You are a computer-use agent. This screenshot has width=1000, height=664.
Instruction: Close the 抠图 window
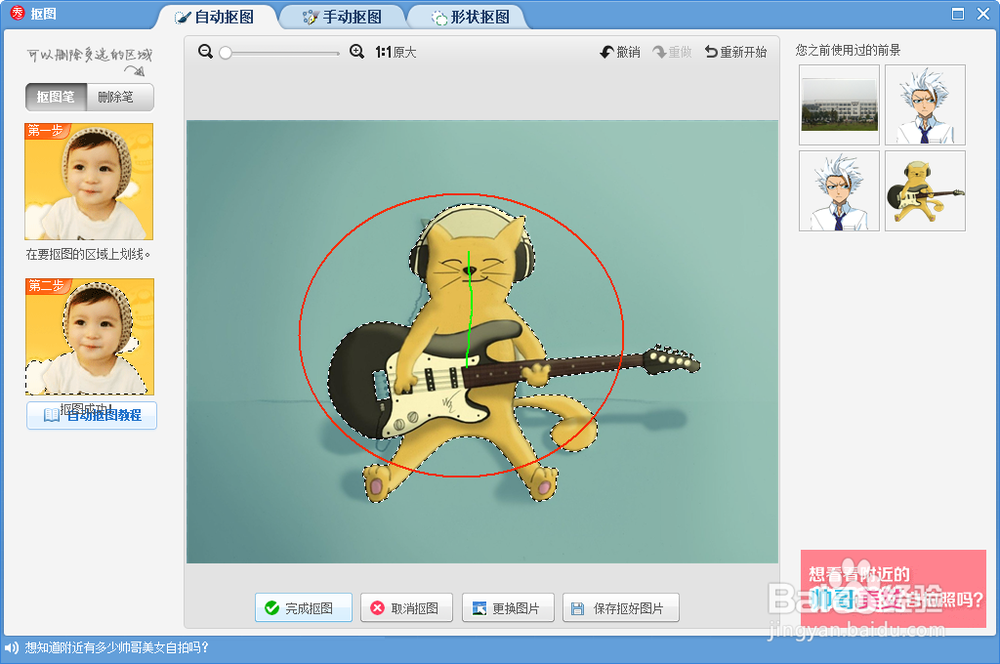[x=983, y=14]
